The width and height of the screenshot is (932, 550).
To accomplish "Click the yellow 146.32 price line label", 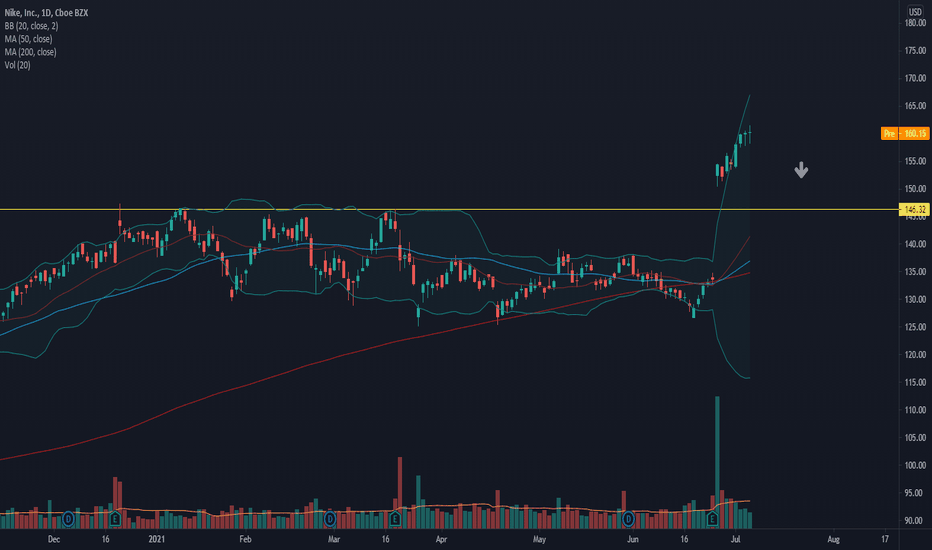I will click(914, 209).
